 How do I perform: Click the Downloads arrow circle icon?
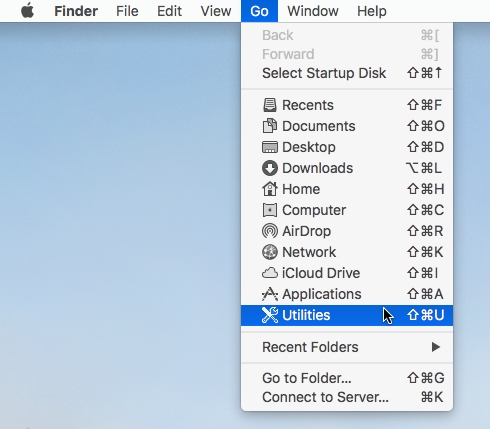pos(270,168)
